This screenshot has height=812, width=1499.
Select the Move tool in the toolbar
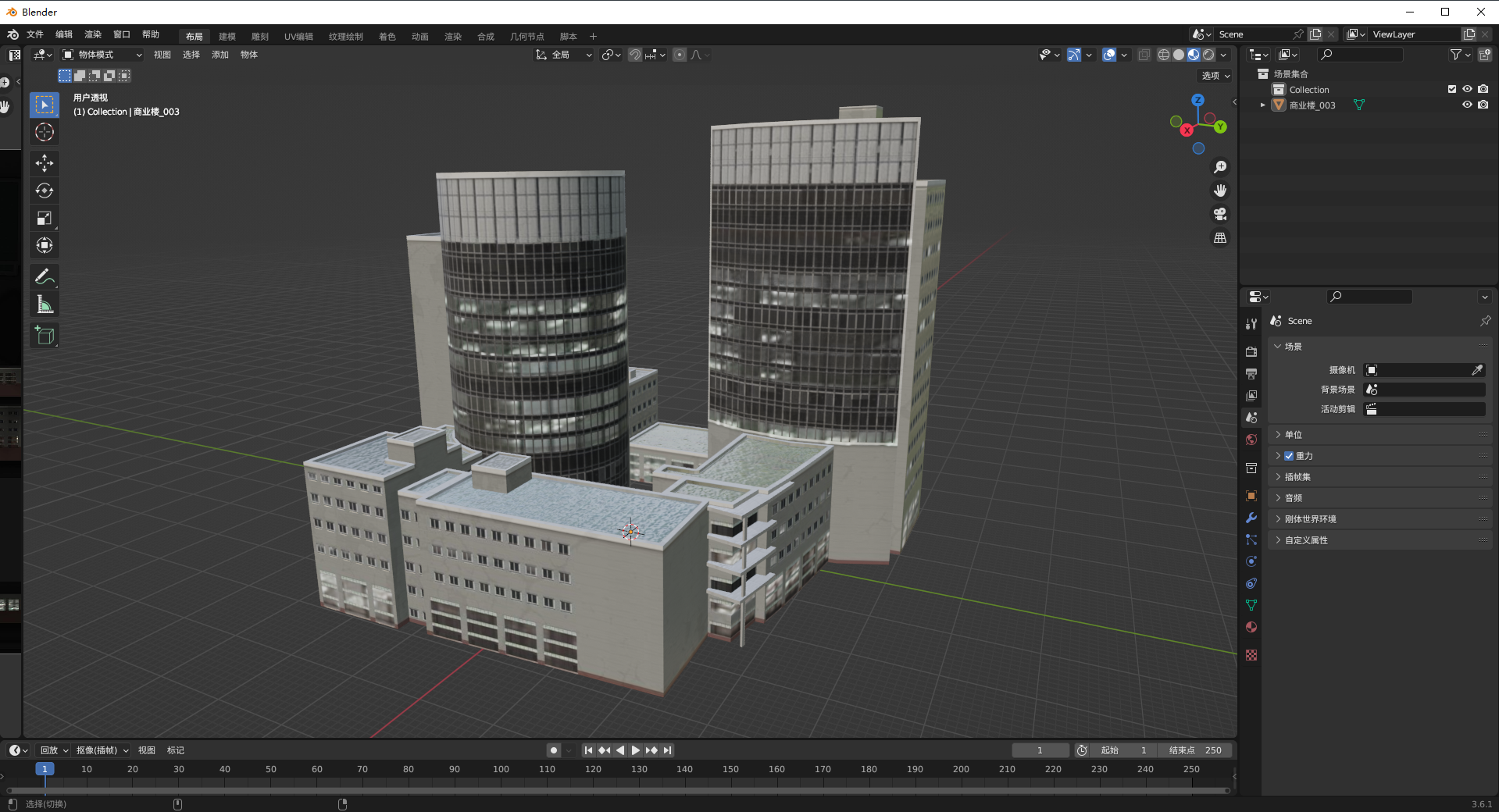[45, 162]
